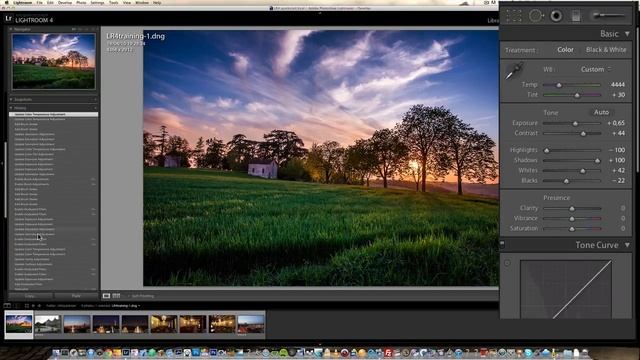
Task: Open FileZilla from the Dock
Action: (x=389, y=353)
